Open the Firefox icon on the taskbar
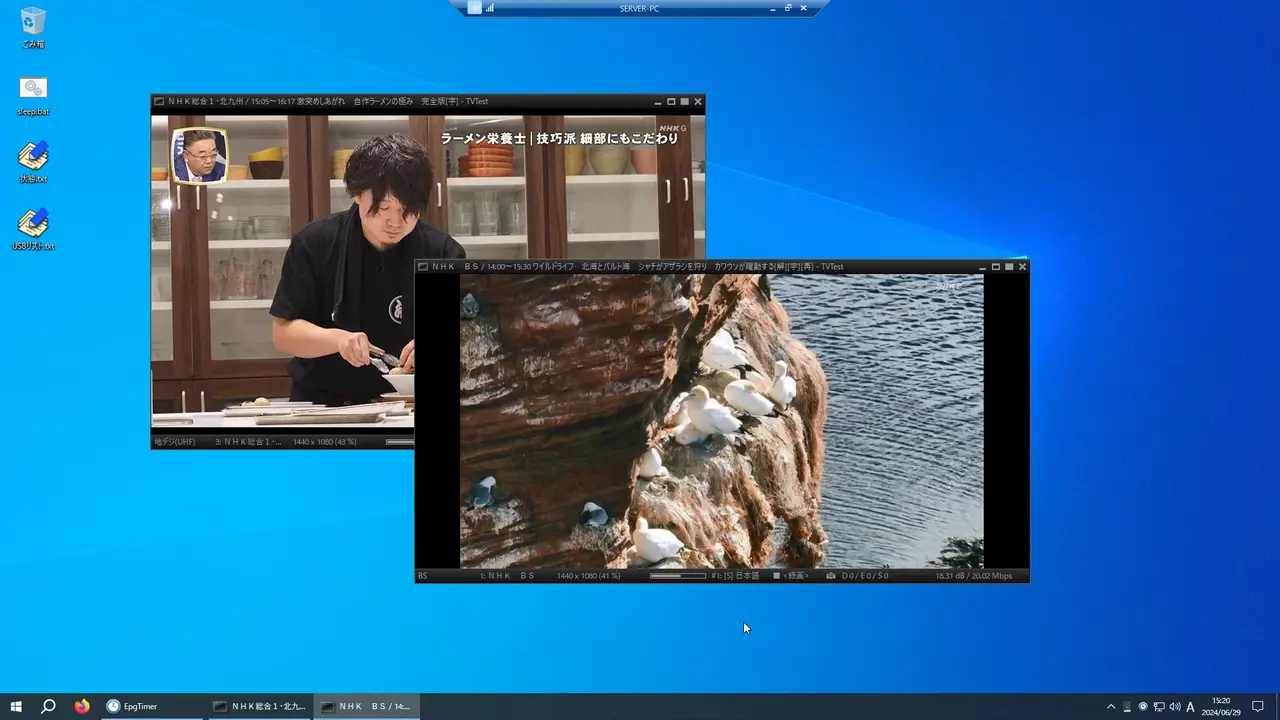The width and height of the screenshot is (1280, 720). coord(82,706)
